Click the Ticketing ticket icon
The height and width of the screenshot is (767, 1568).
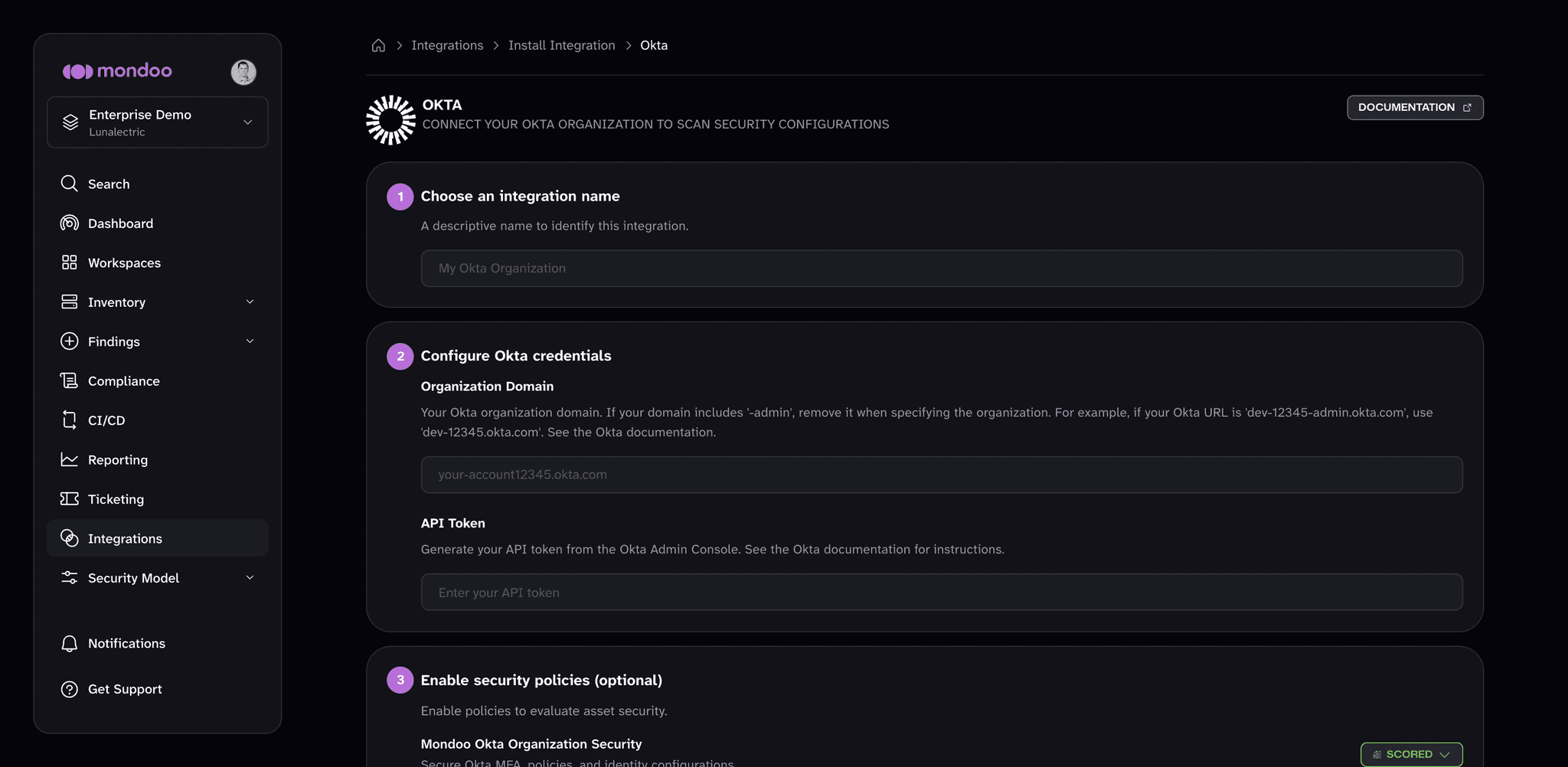point(70,499)
